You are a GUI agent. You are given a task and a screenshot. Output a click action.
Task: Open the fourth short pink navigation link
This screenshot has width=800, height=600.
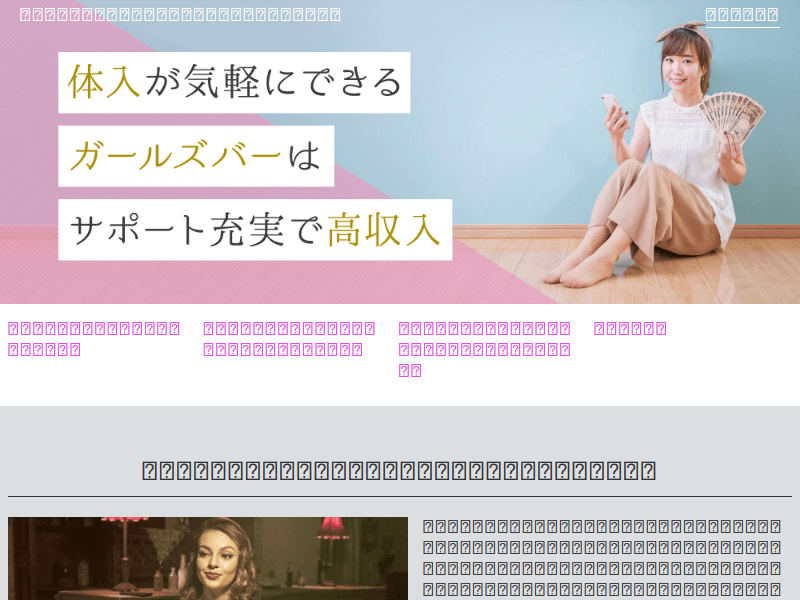[630, 328]
